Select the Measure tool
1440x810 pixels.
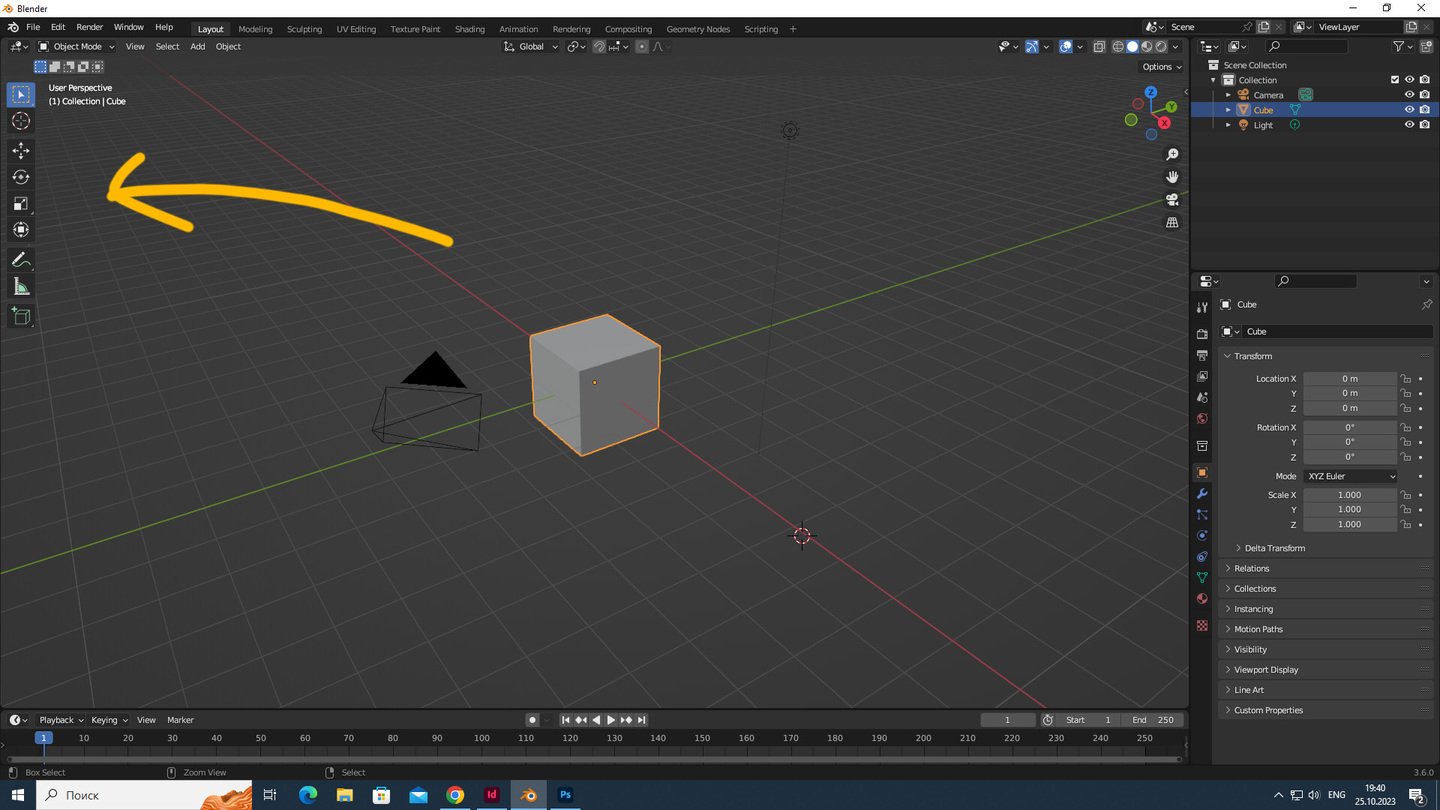click(21, 288)
